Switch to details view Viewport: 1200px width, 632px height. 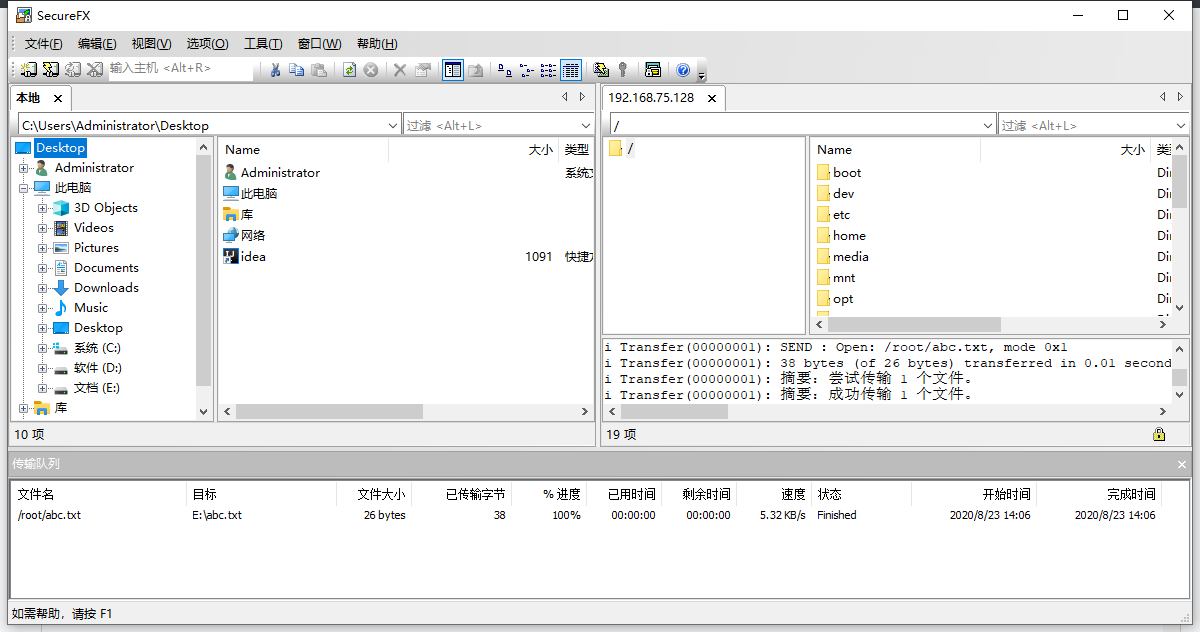(570, 70)
